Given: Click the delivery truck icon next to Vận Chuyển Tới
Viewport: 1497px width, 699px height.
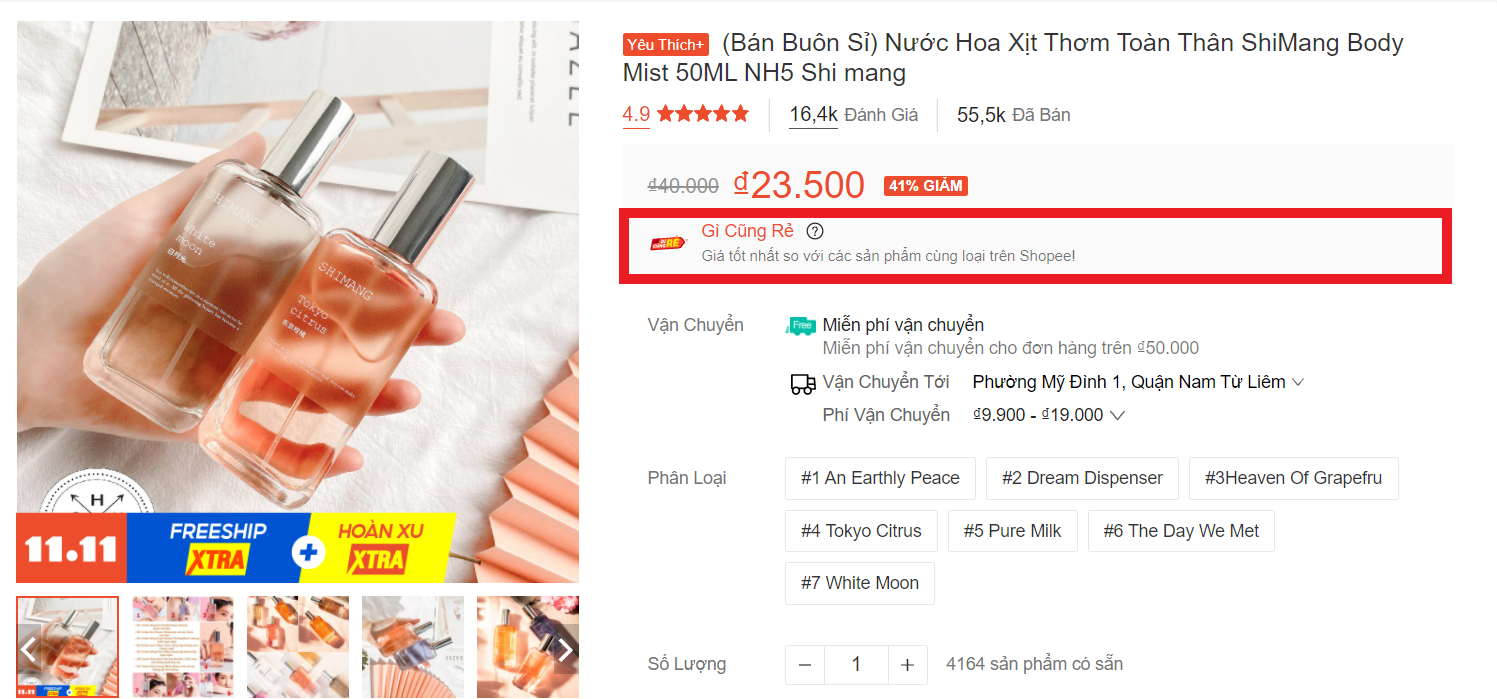Looking at the screenshot, I should (802, 383).
